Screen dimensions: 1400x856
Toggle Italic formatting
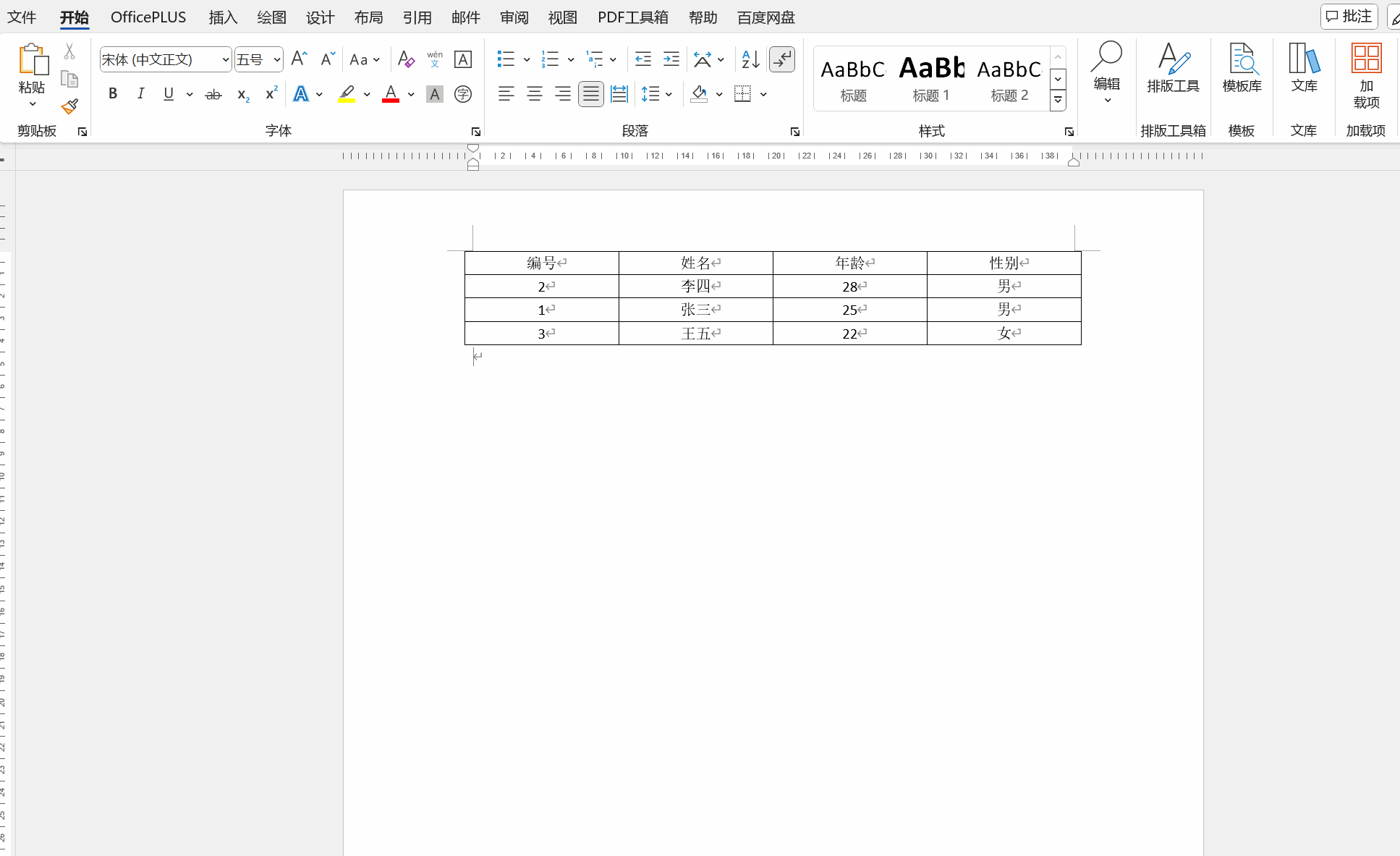(x=140, y=94)
